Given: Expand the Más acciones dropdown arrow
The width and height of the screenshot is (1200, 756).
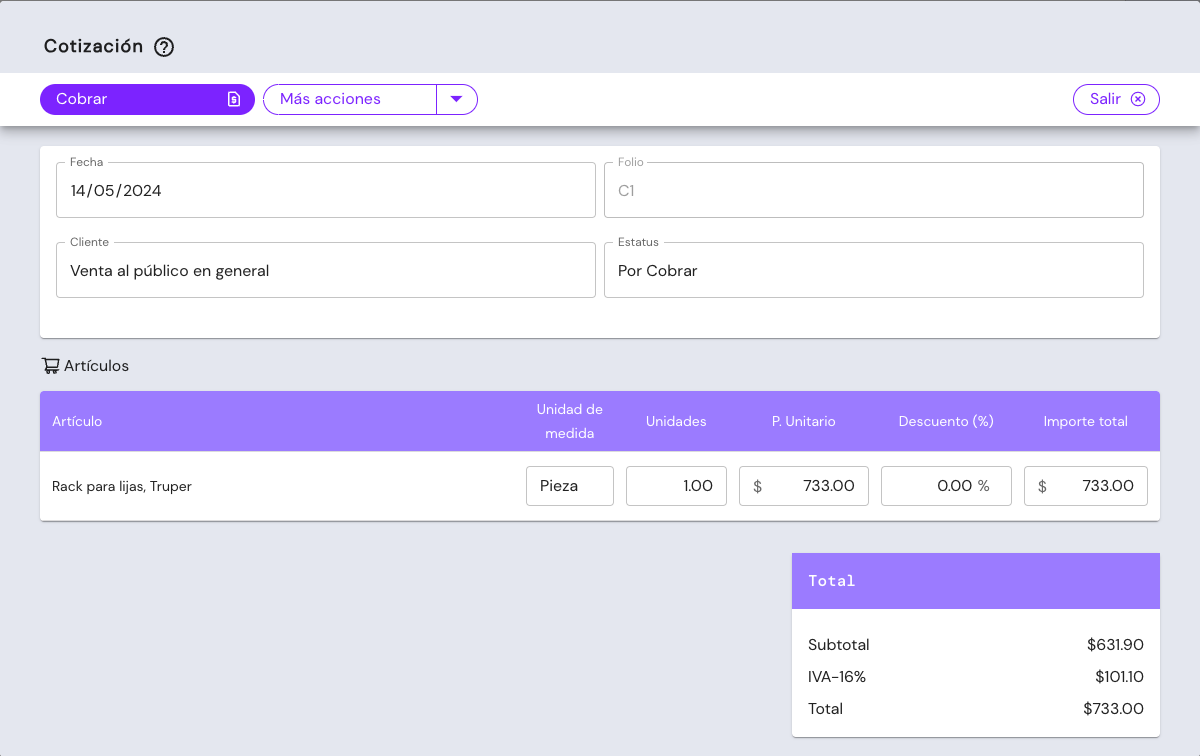Looking at the screenshot, I should [457, 99].
